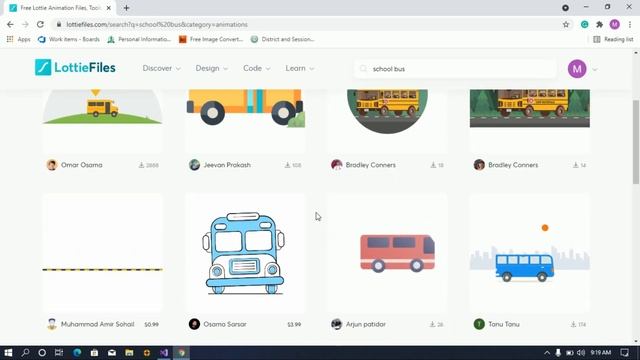Open Visual Studio from the taskbar
640x360 pixels.
pyautogui.click(x=164, y=353)
